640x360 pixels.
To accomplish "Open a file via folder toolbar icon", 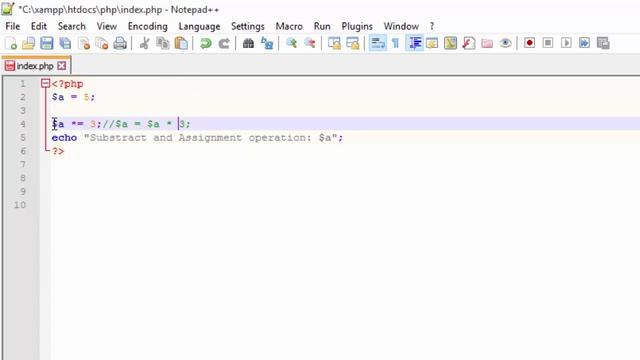I will click(29, 43).
